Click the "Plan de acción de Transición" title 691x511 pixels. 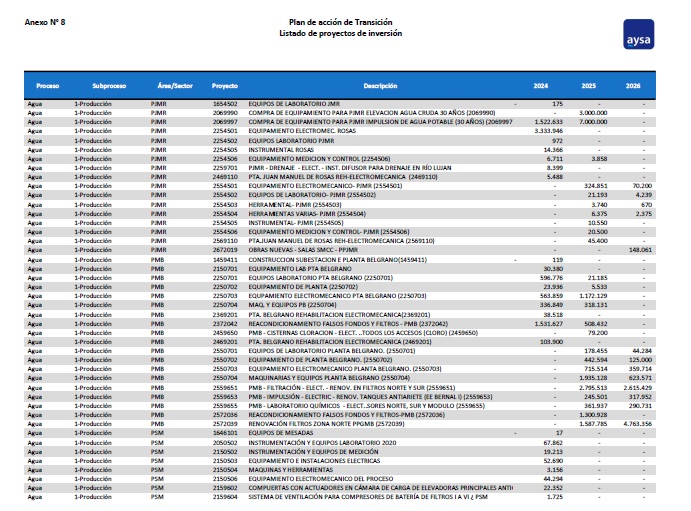(340, 21)
